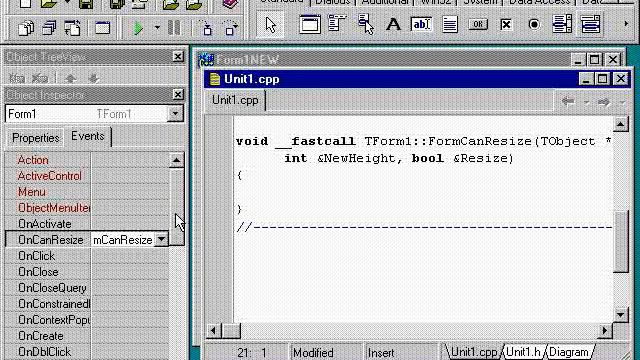The image size is (640, 360).
Task: Select the OnActivate event row
Action: 87,224
